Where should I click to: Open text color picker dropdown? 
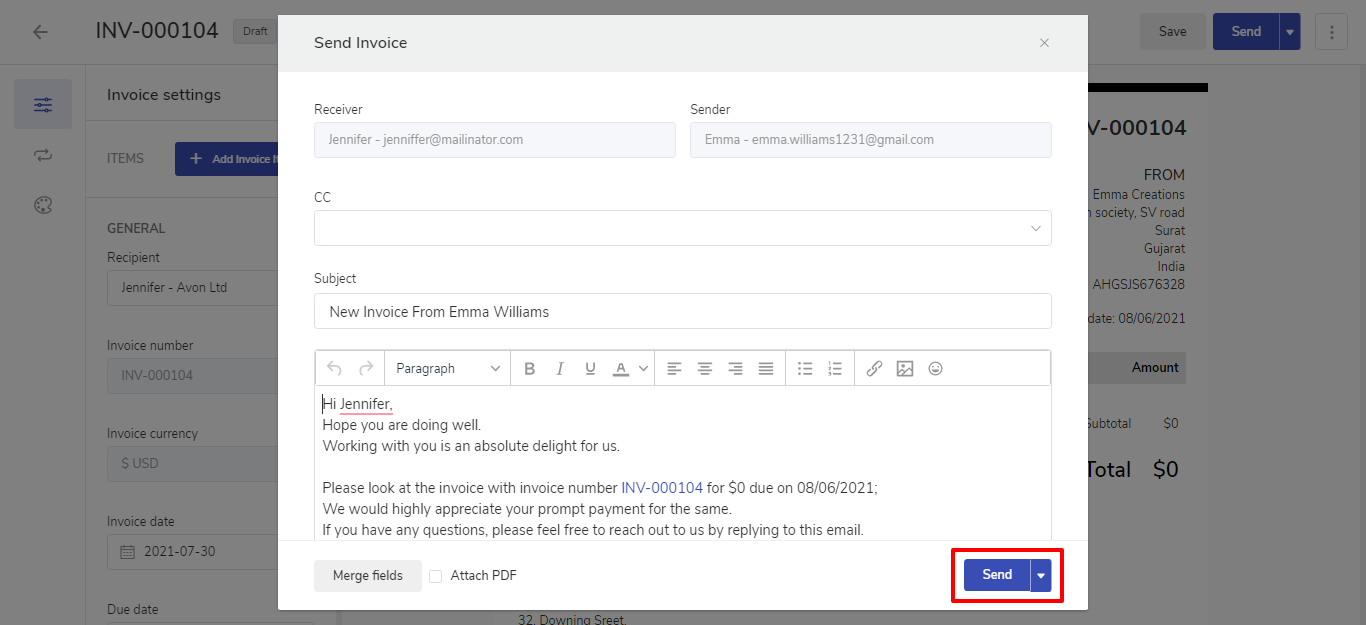[x=643, y=369]
